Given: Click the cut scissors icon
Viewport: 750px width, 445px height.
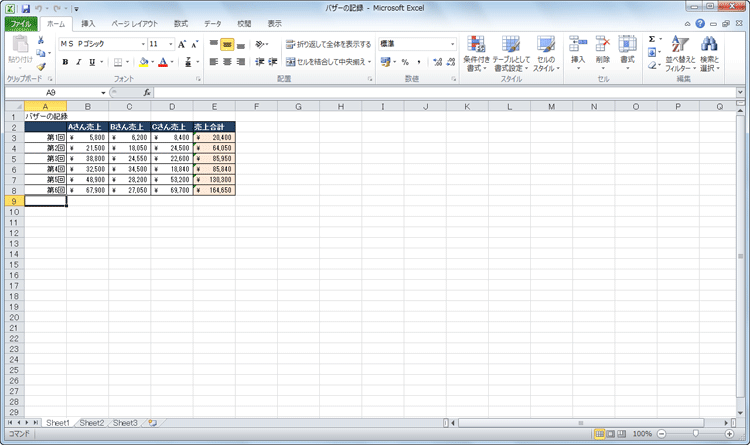Looking at the screenshot, I should (41, 41).
